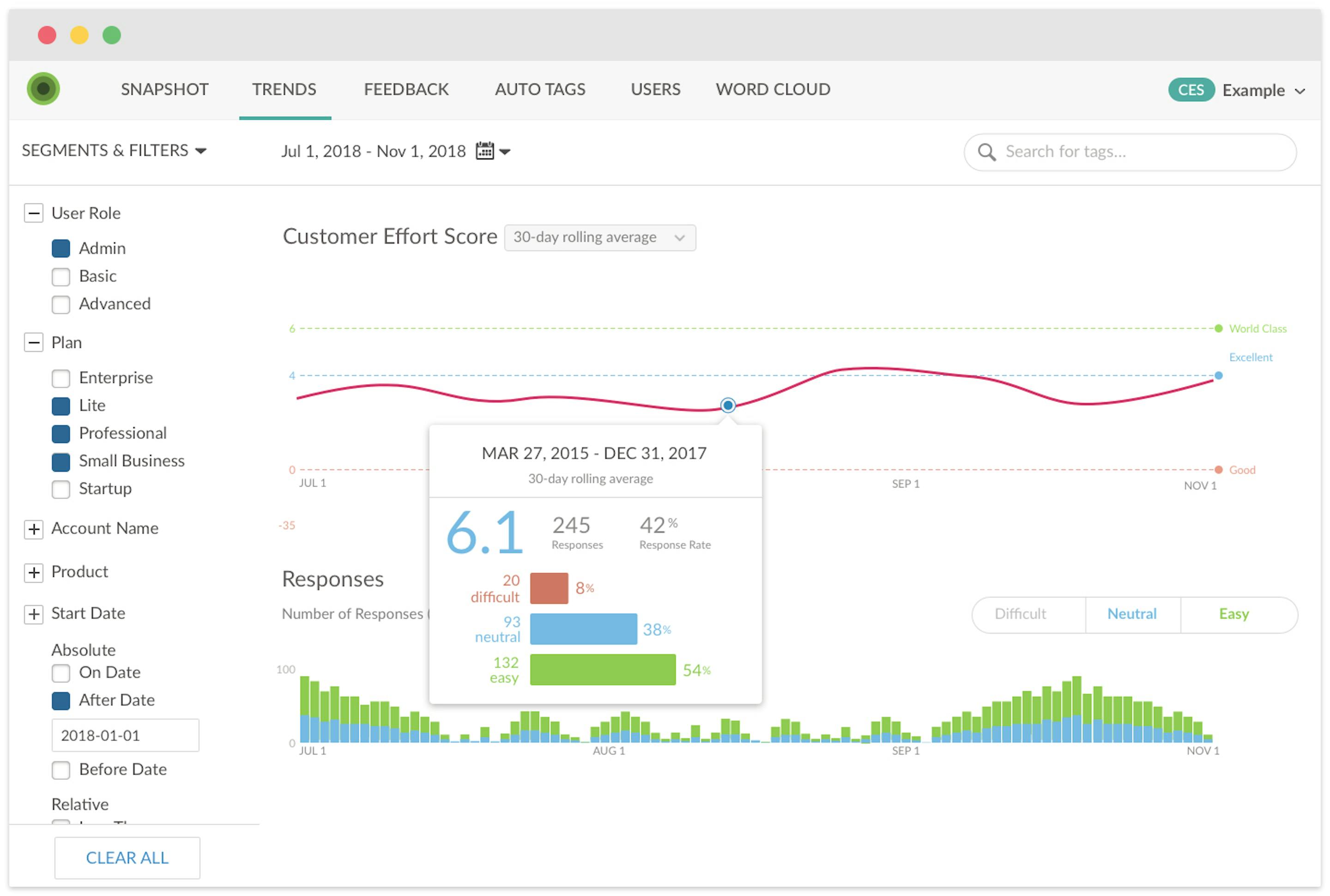Enable the Enterprise plan checkbox
The width and height of the screenshot is (1330, 896).
tap(61, 378)
